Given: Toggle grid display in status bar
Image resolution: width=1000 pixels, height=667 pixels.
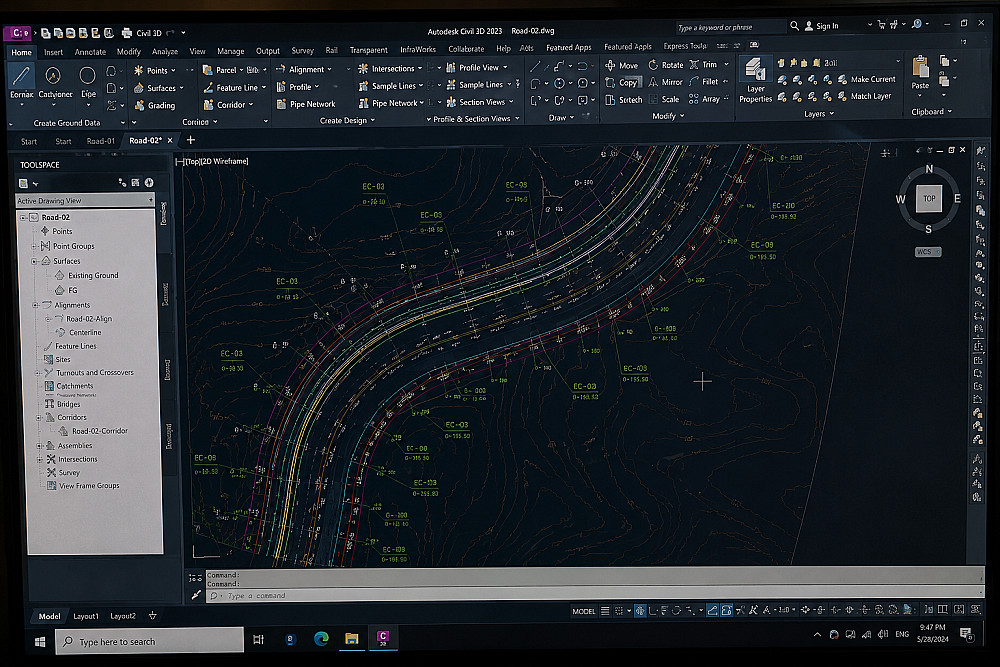Looking at the screenshot, I should coord(605,611).
